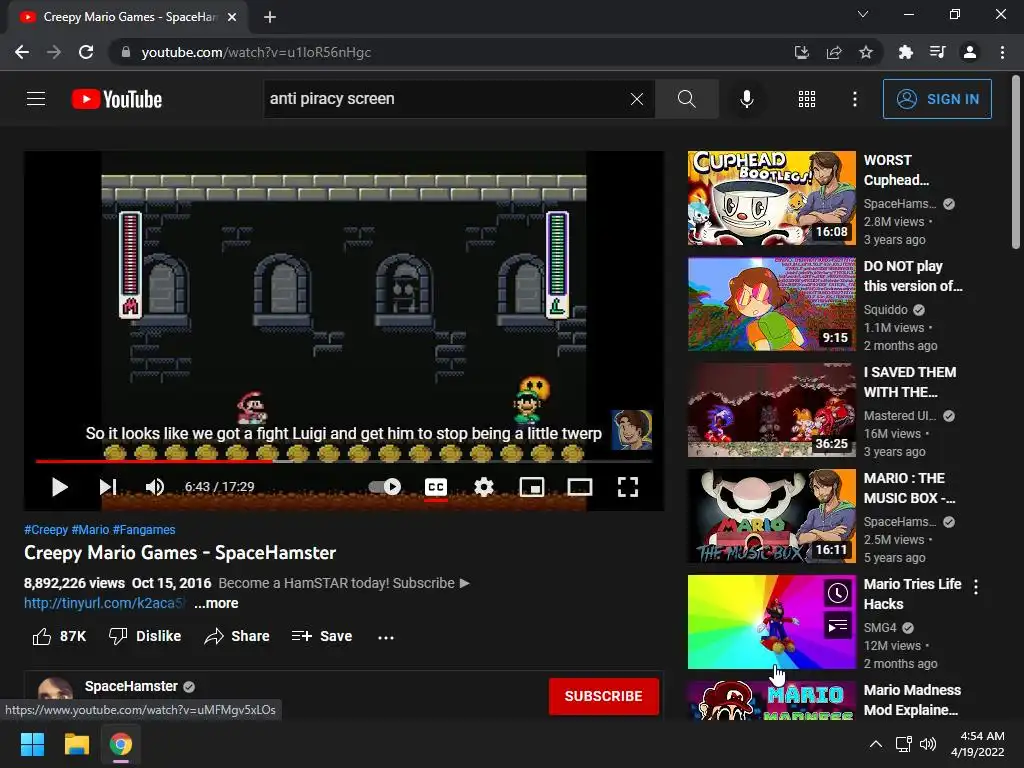Open the Mario Madness Mod Explained title
The image size is (1024, 768).
[x=912, y=700]
